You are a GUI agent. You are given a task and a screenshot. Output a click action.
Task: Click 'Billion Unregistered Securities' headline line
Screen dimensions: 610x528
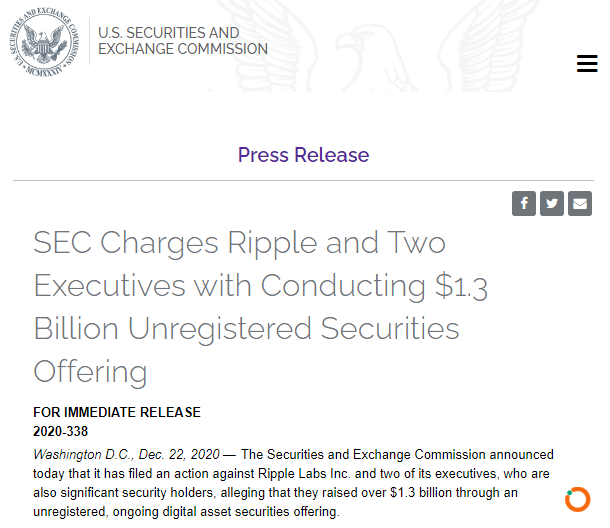click(247, 329)
